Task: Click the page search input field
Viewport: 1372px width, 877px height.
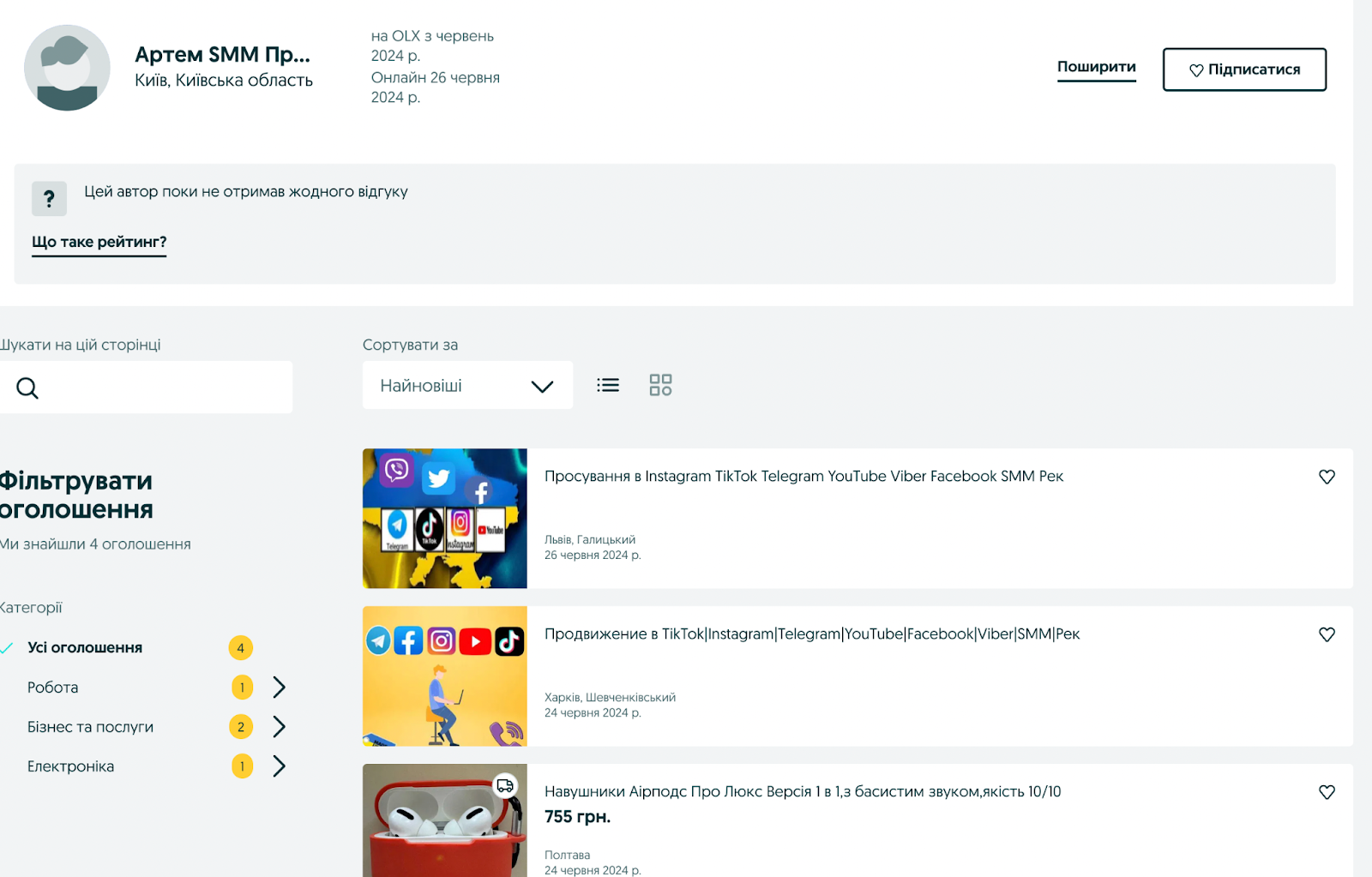Action: click(146, 387)
